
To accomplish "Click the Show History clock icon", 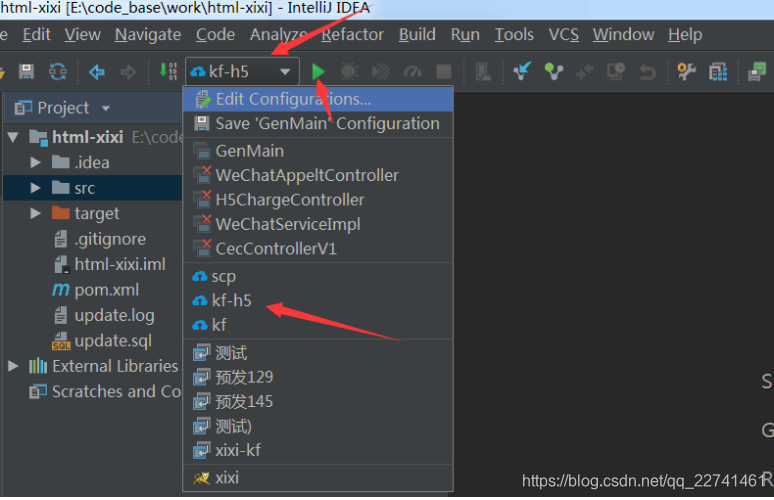I will click(616, 72).
